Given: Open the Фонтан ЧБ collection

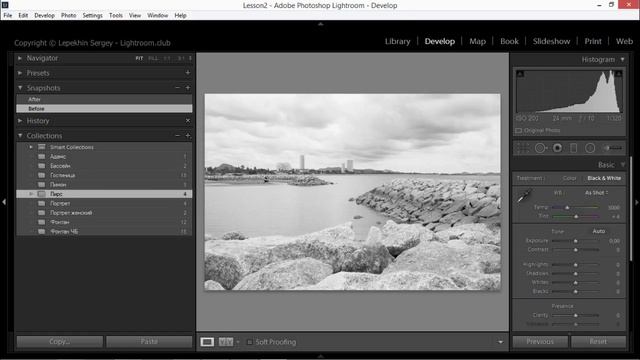Looking at the screenshot, I should tap(104, 231).
